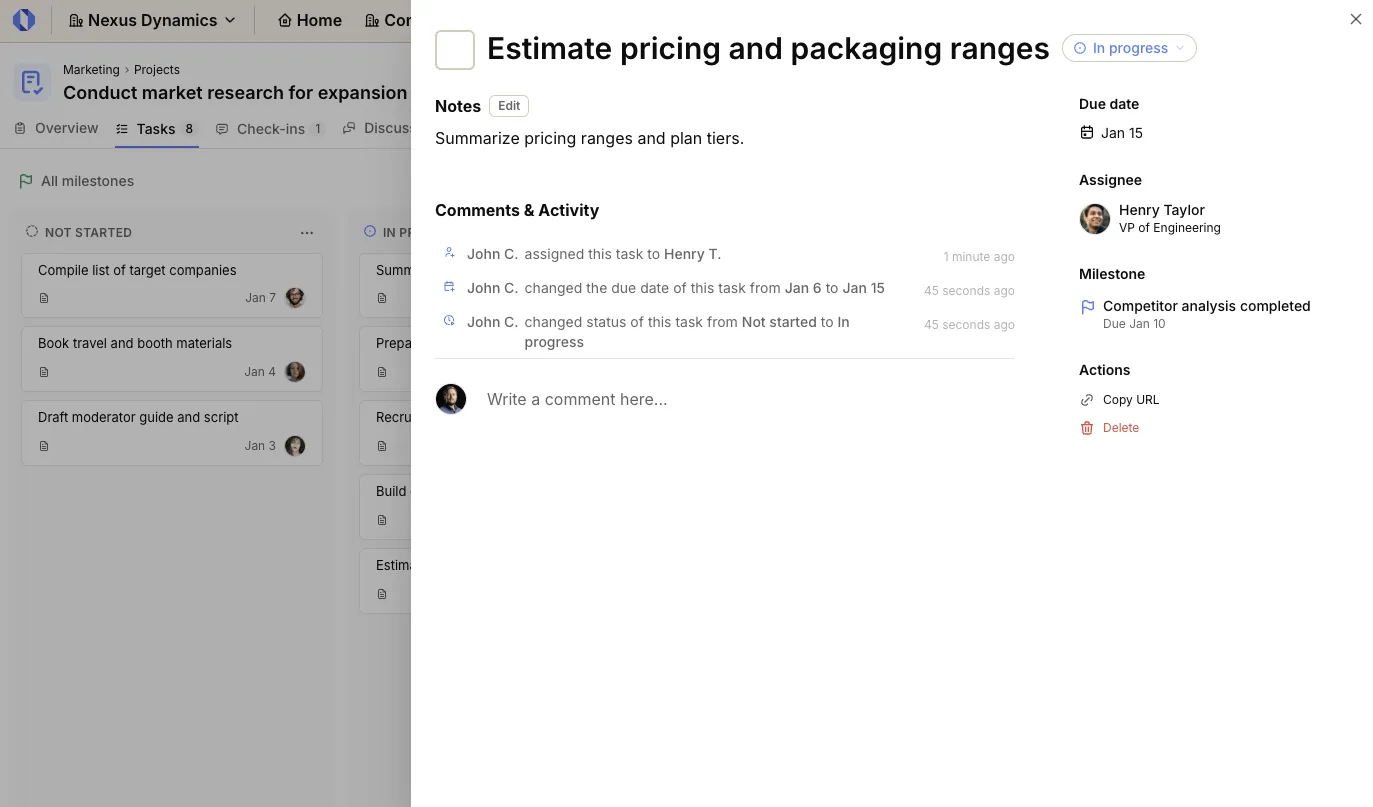Select the calendar icon next to Jan 15
The width and height of the screenshot is (1373, 807).
pyautogui.click(x=1086, y=132)
